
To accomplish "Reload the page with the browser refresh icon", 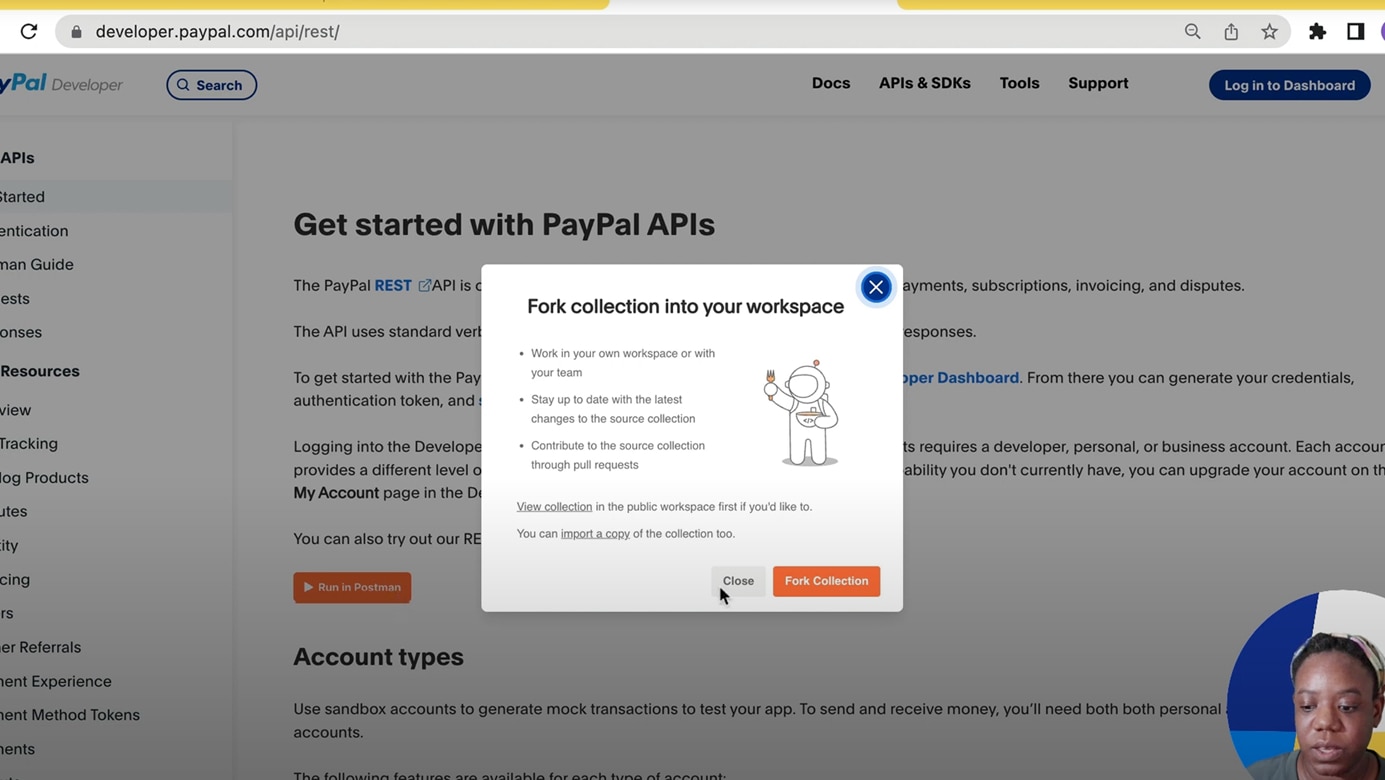I will point(29,31).
